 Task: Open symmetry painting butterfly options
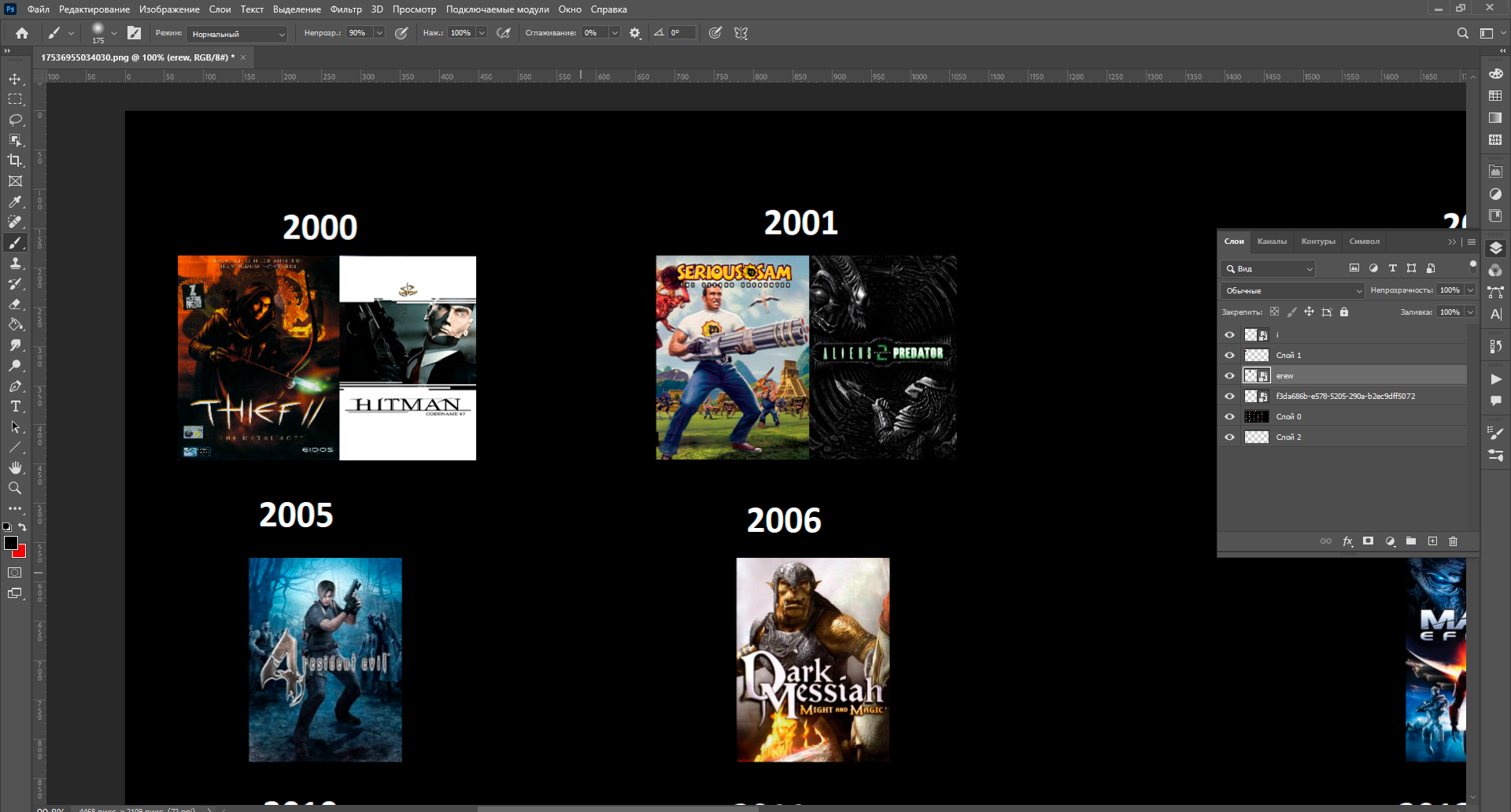tap(741, 33)
